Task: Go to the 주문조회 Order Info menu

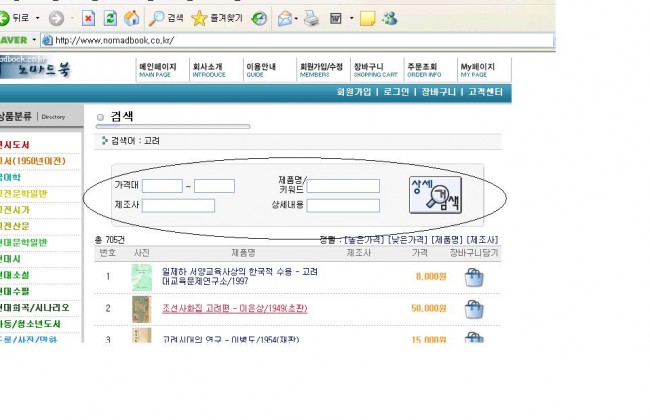Action: 424,69
